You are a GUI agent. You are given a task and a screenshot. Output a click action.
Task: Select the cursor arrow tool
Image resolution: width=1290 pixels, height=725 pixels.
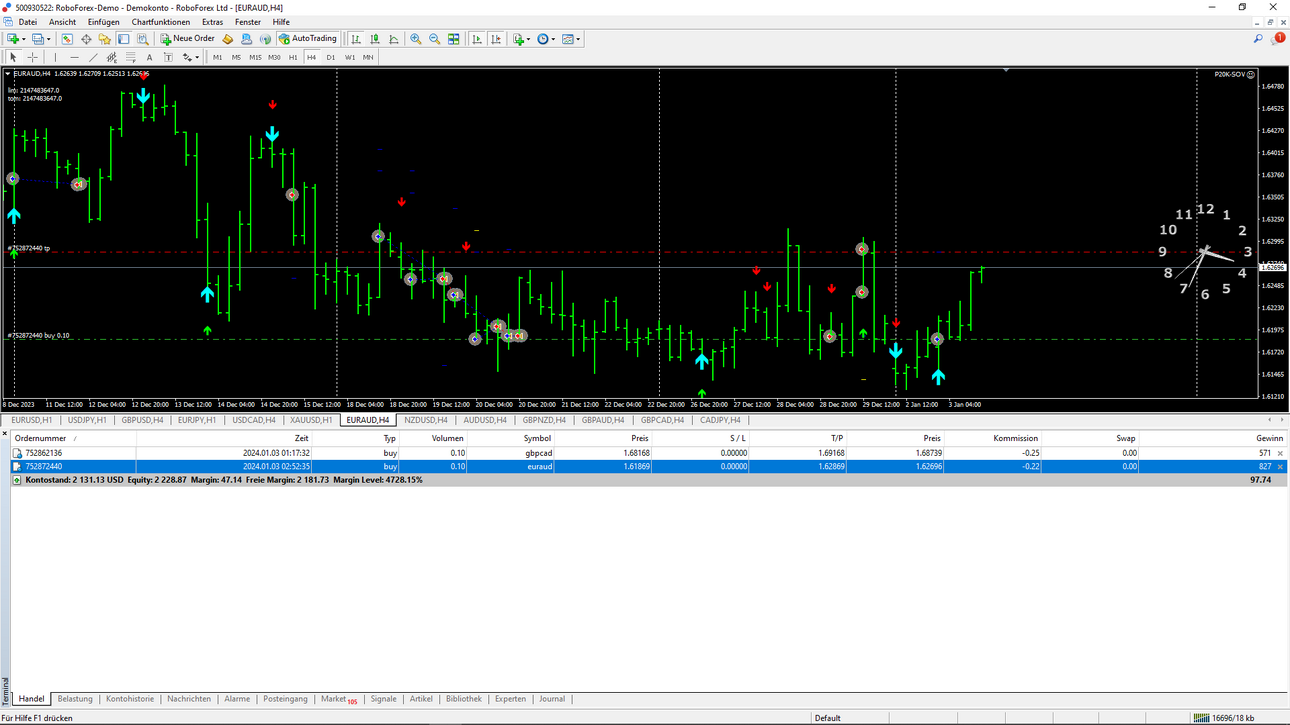click(13, 57)
